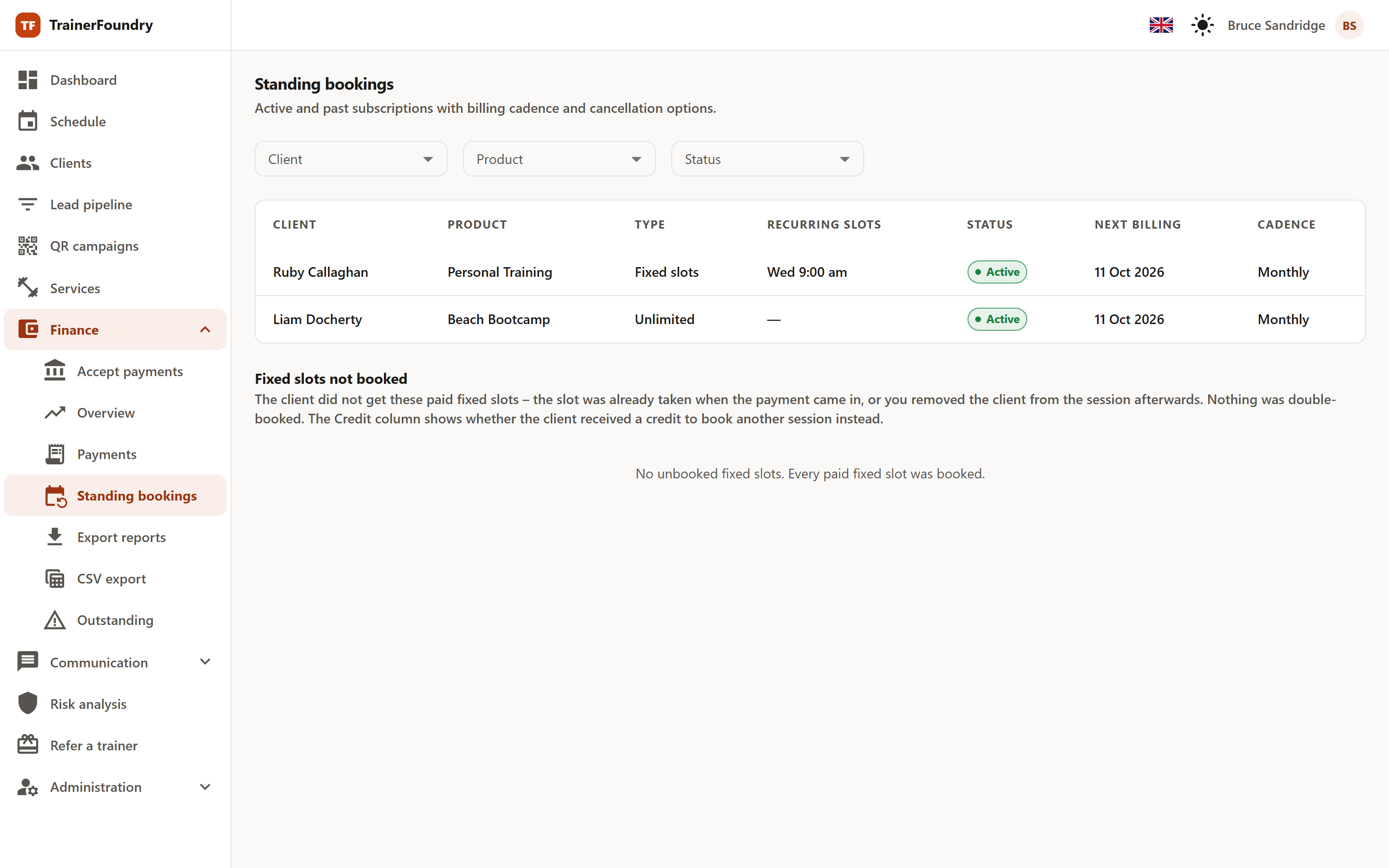Select the Liam Docherty client cell
The width and height of the screenshot is (1389, 868).
coord(317,319)
